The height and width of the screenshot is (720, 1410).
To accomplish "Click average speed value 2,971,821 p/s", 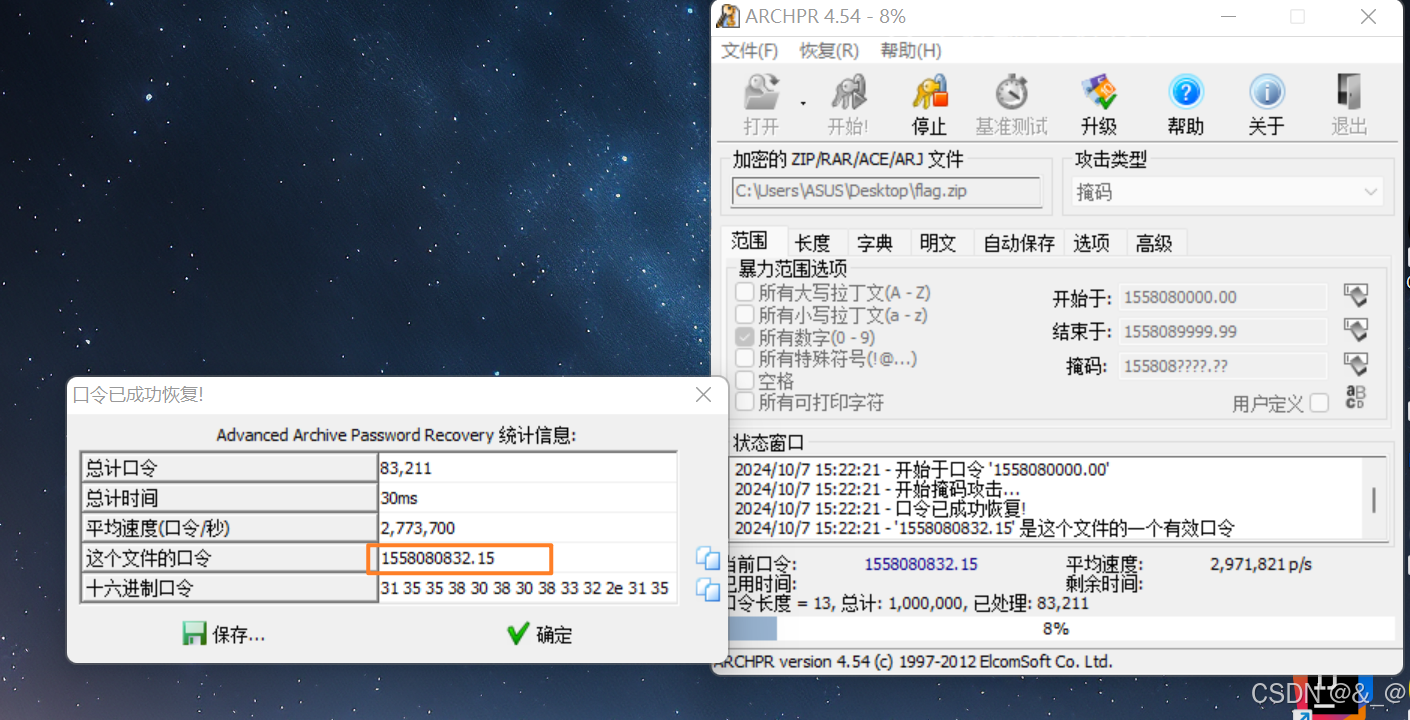I will [1261, 564].
